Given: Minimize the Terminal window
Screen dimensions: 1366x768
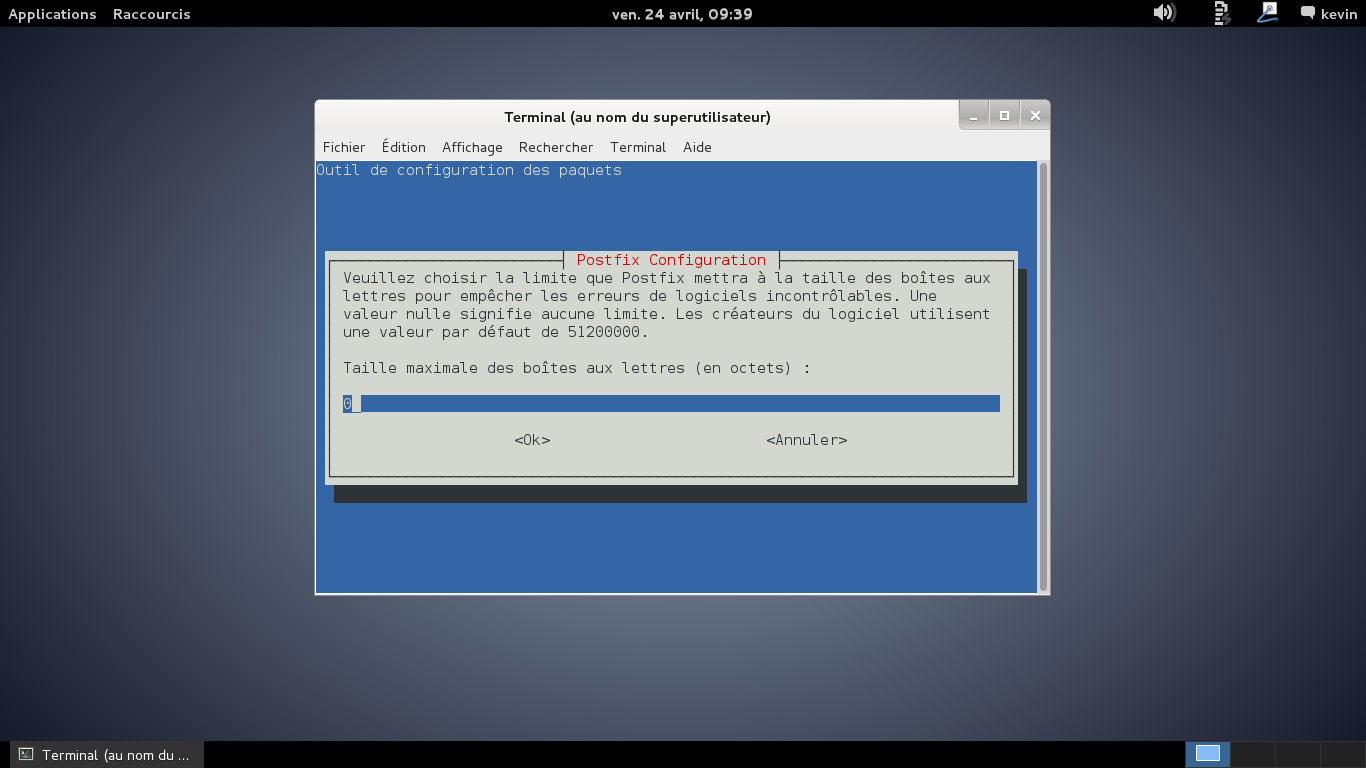Looking at the screenshot, I should [974, 116].
